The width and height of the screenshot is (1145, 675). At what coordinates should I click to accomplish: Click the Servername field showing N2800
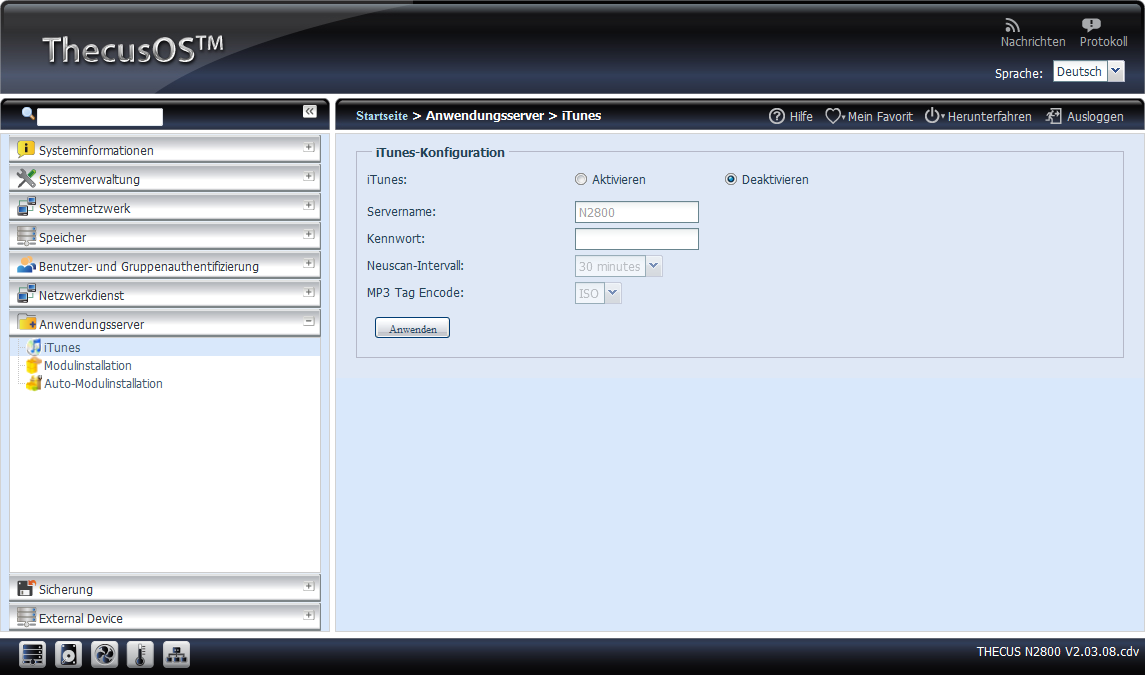(637, 212)
